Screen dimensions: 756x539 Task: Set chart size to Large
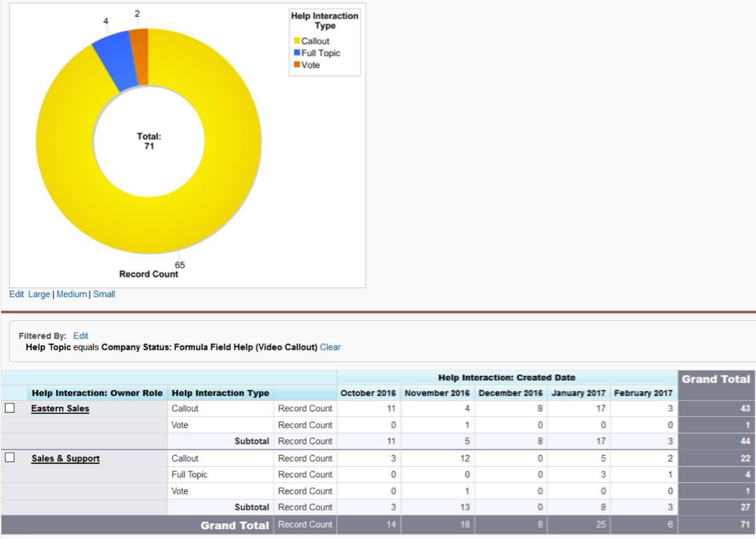pyautogui.click(x=39, y=294)
